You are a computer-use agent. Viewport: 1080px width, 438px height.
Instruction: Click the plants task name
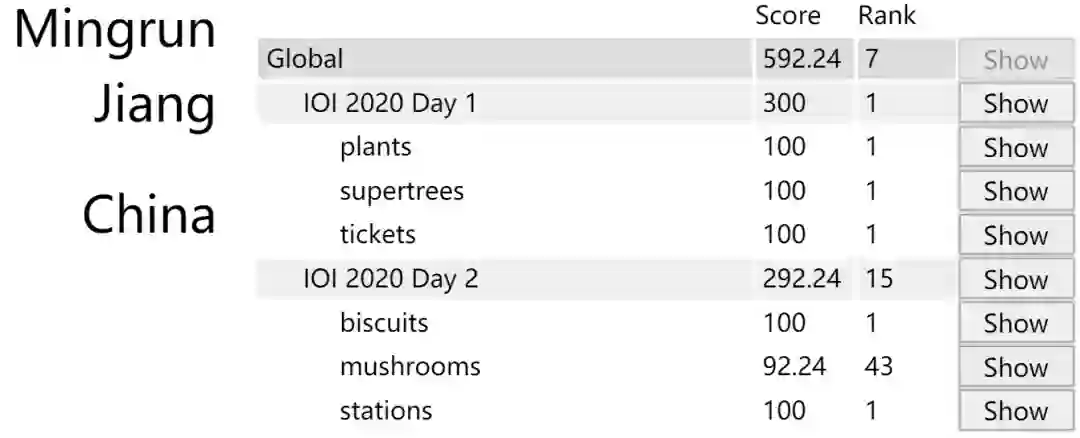[375, 147]
